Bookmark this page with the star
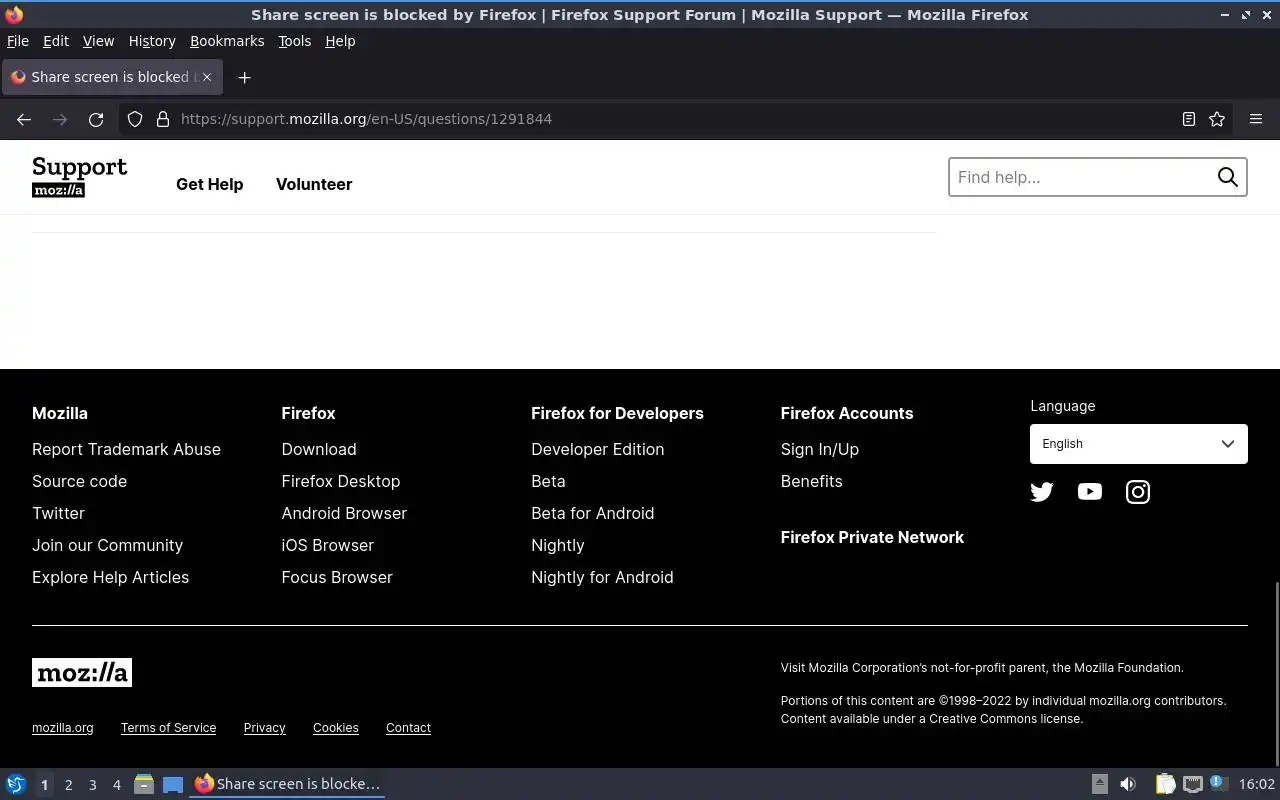Viewport: 1280px width, 800px height. tap(1217, 119)
